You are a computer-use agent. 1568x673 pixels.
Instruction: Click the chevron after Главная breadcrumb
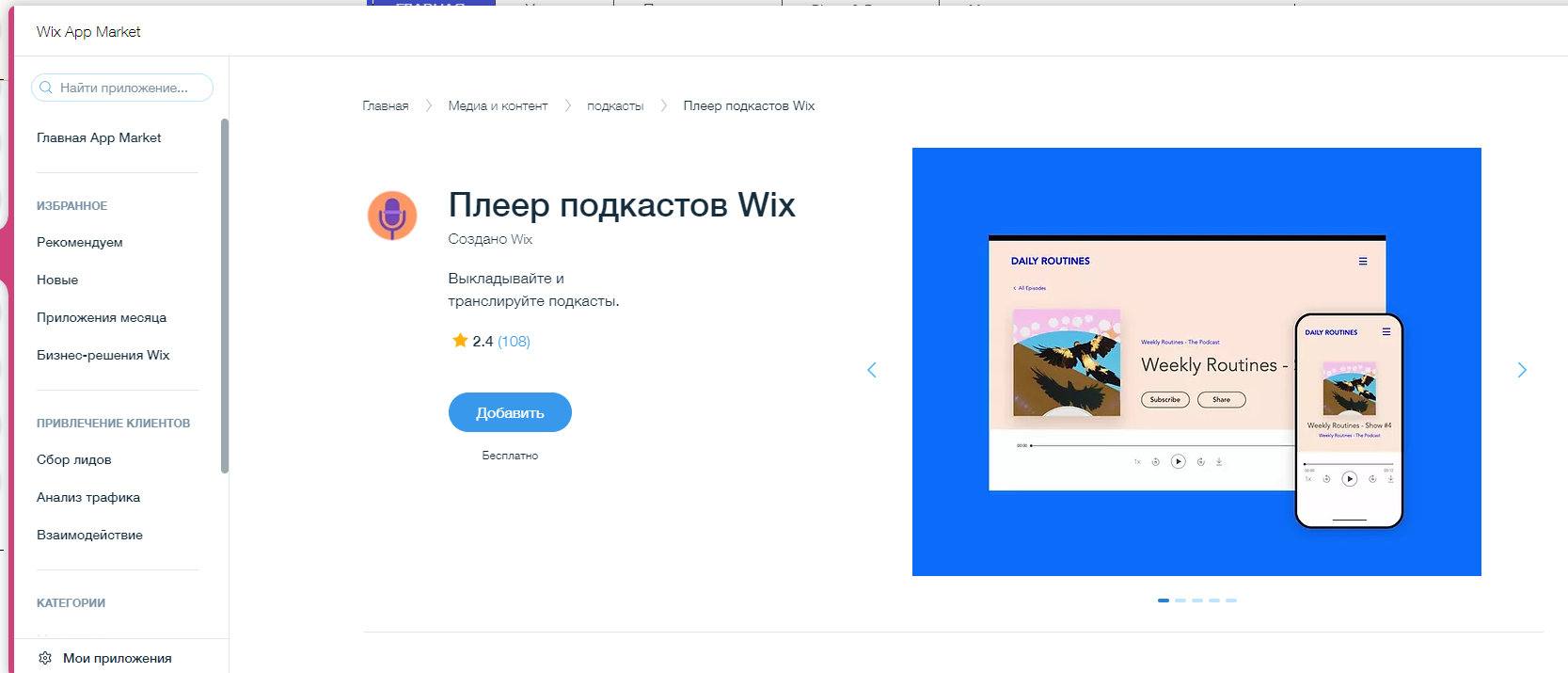tap(428, 105)
